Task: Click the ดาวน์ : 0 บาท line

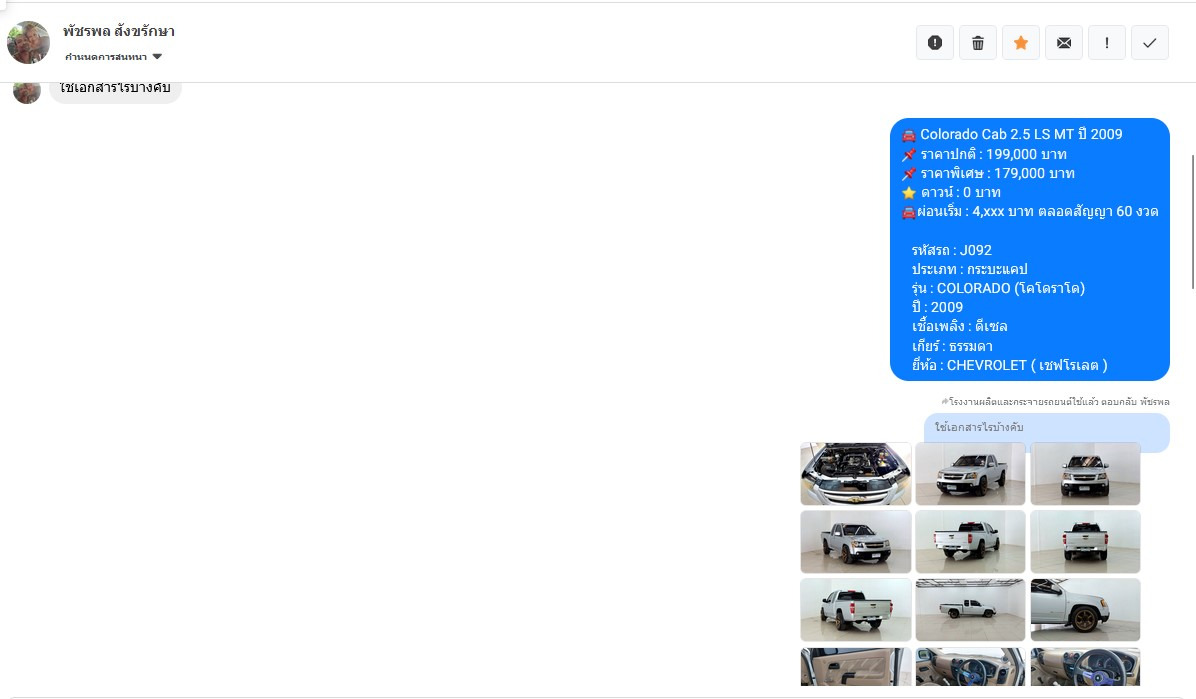Action: (950, 192)
